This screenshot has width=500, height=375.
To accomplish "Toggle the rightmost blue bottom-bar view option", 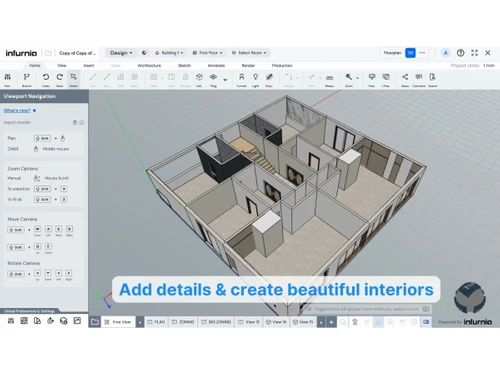I will pyautogui.click(x=426, y=322).
